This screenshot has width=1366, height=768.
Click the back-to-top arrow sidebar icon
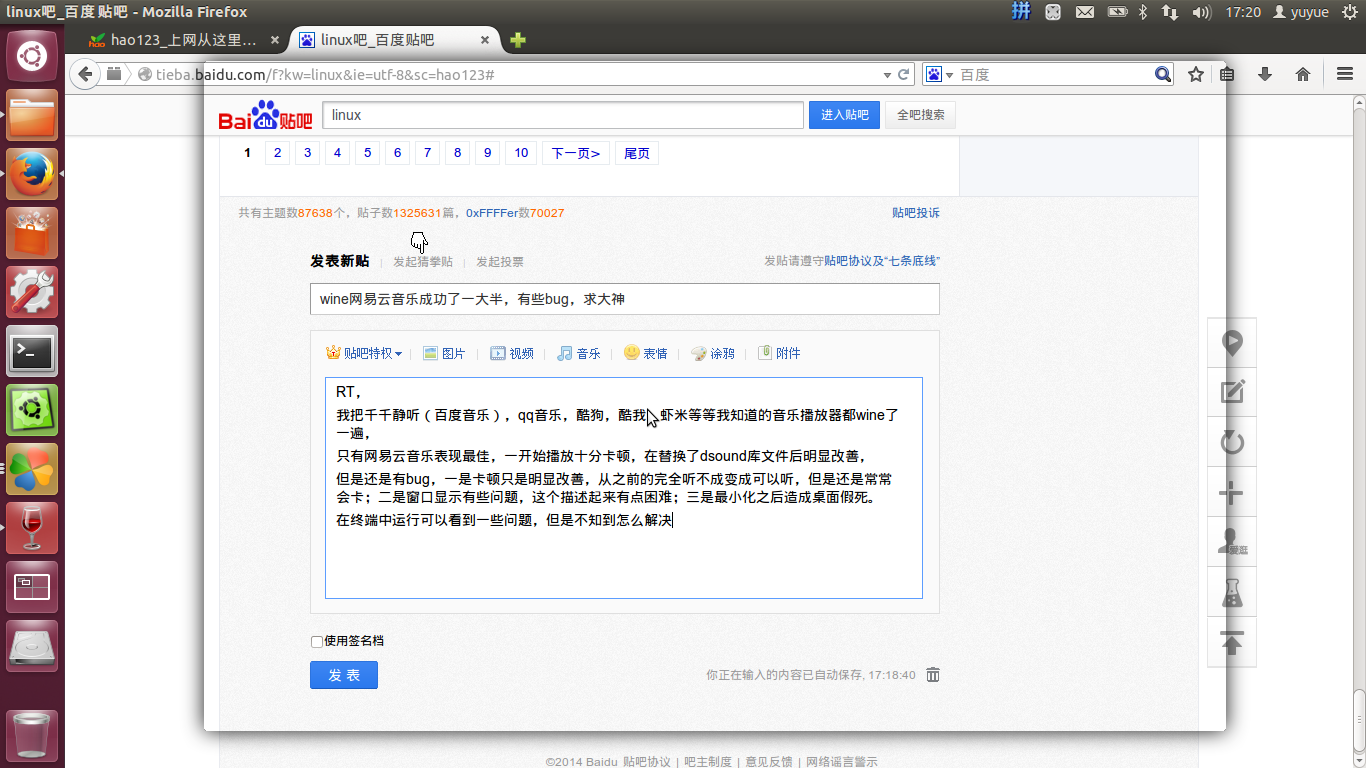coord(1232,642)
